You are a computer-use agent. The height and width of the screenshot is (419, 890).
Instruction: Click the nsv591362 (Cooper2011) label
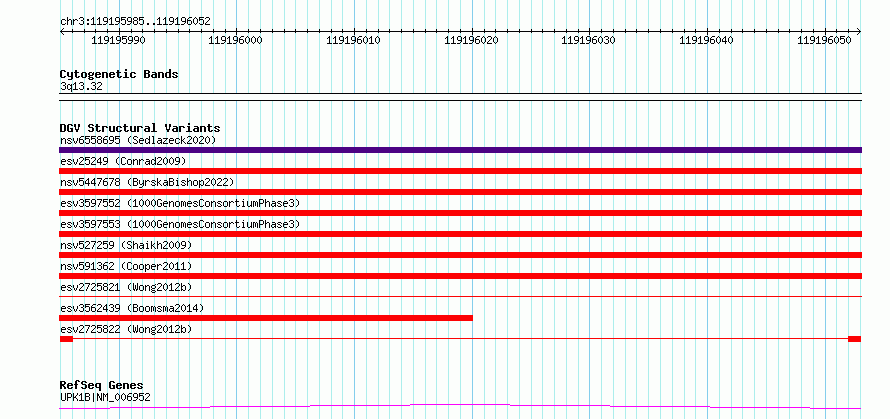point(126,266)
